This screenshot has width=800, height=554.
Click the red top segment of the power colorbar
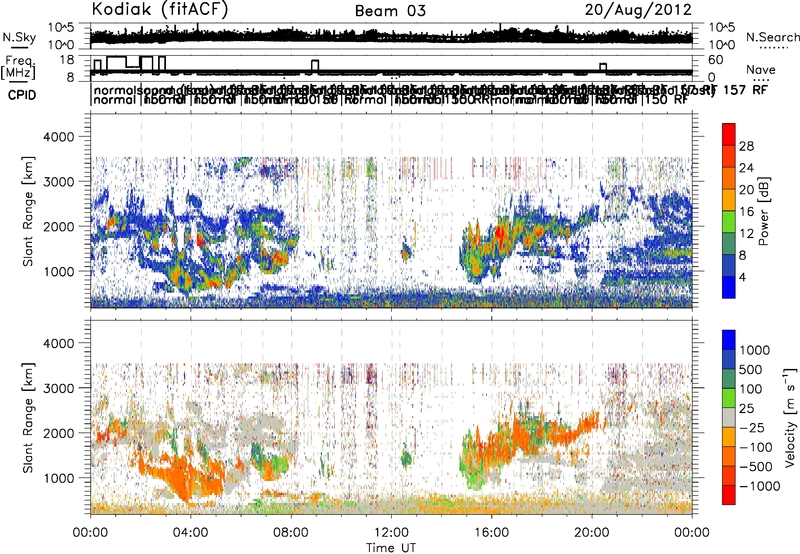[x=729, y=134]
